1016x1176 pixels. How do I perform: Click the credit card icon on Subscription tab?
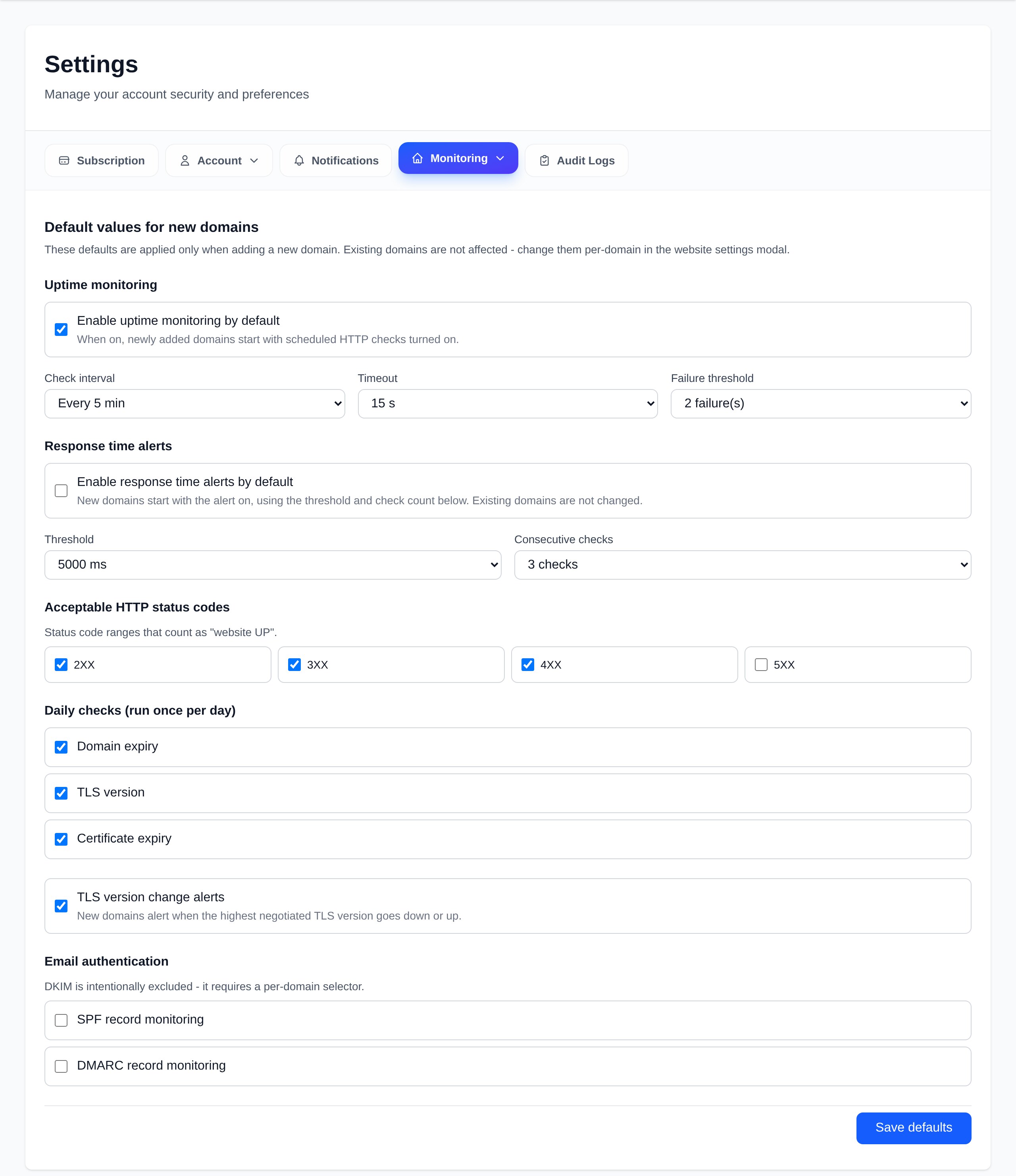(64, 161)
